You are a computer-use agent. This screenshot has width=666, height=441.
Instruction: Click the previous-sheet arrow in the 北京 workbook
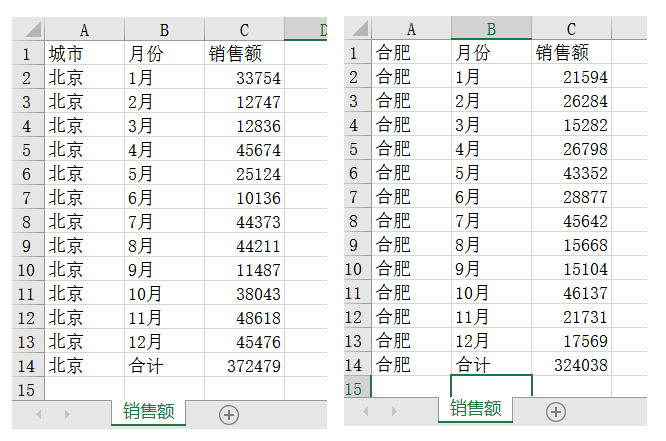[x=39, y=414]
